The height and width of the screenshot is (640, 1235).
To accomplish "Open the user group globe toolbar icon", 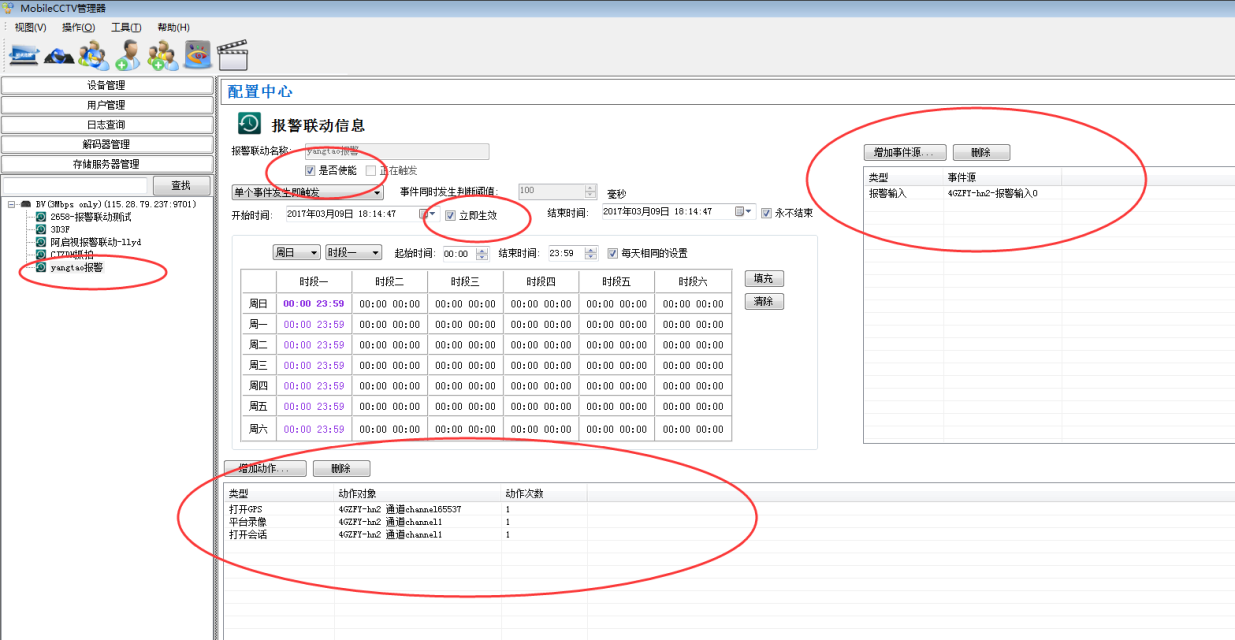I will tap(93, 54).
